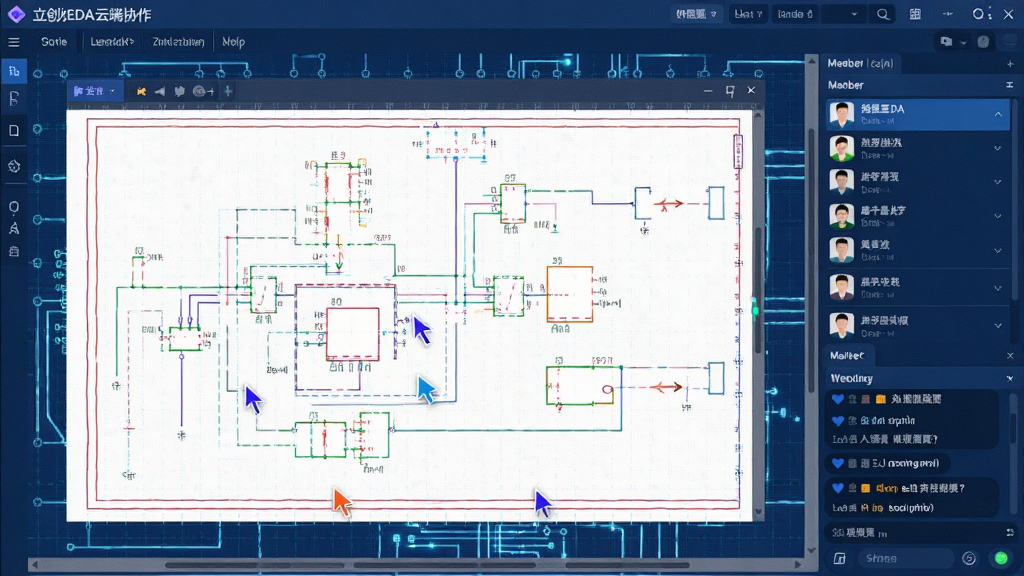1024x576 pixels.
Task: Expand the fifth member row chevron
Action: click(998, 251)
